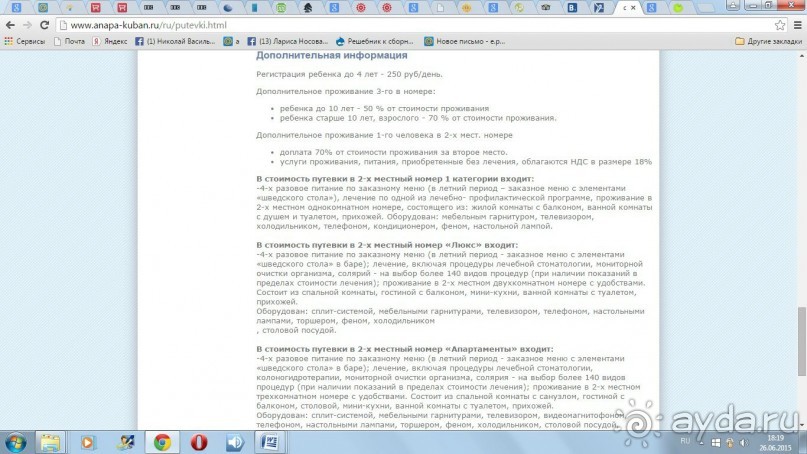Open the Facebook bookmark (13) Лариса Носова...

coord(287,41)
